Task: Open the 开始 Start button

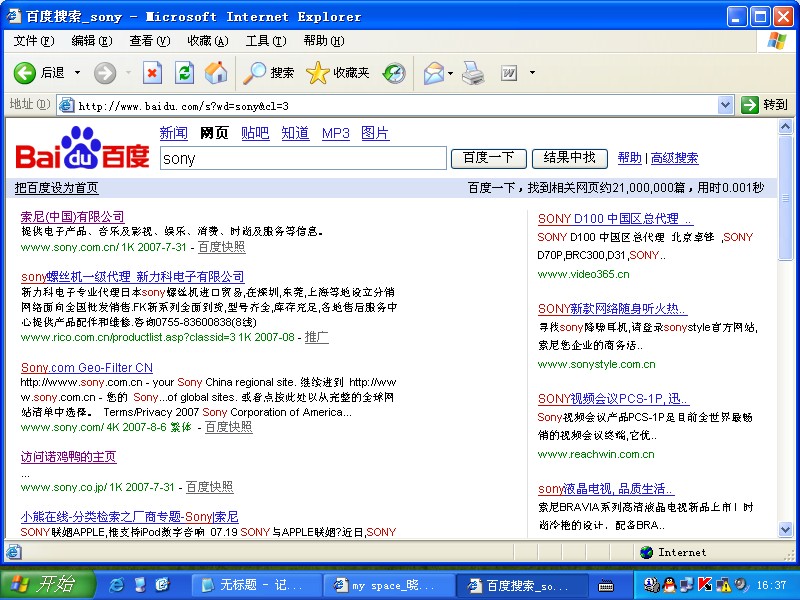Action: tap(48, 585)
